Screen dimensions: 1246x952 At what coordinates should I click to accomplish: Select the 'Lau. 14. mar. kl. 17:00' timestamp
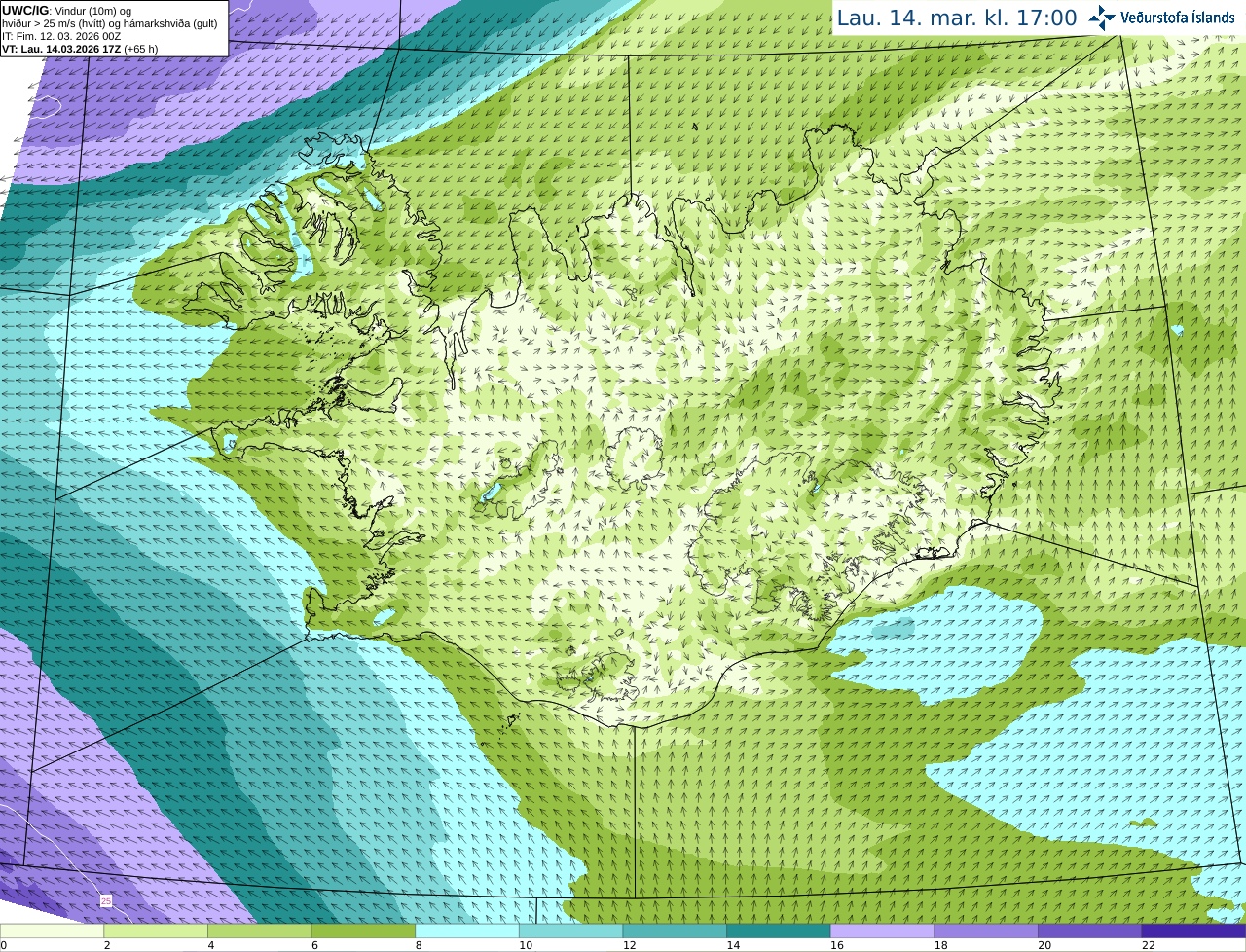(x=957, y=18)
